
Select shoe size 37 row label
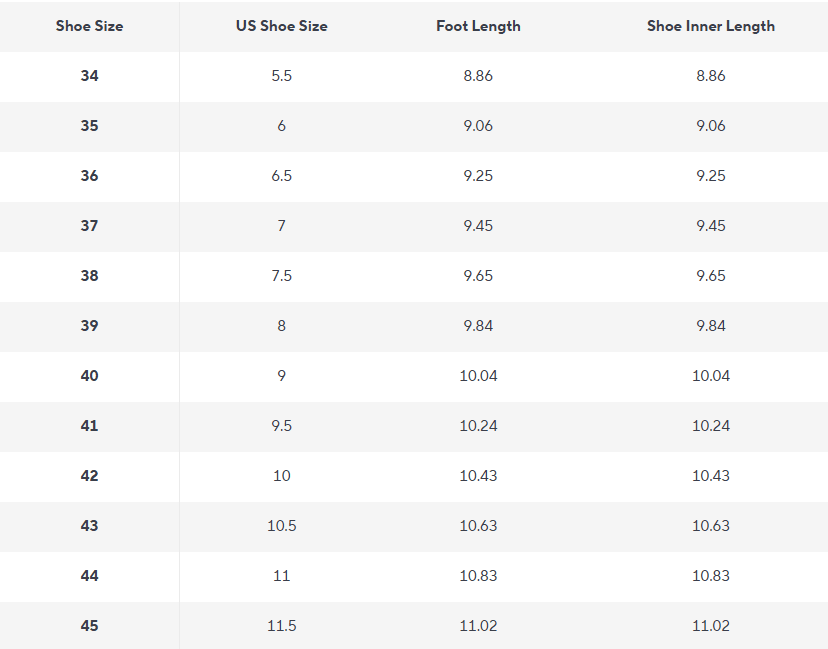[x=89, y=225]
